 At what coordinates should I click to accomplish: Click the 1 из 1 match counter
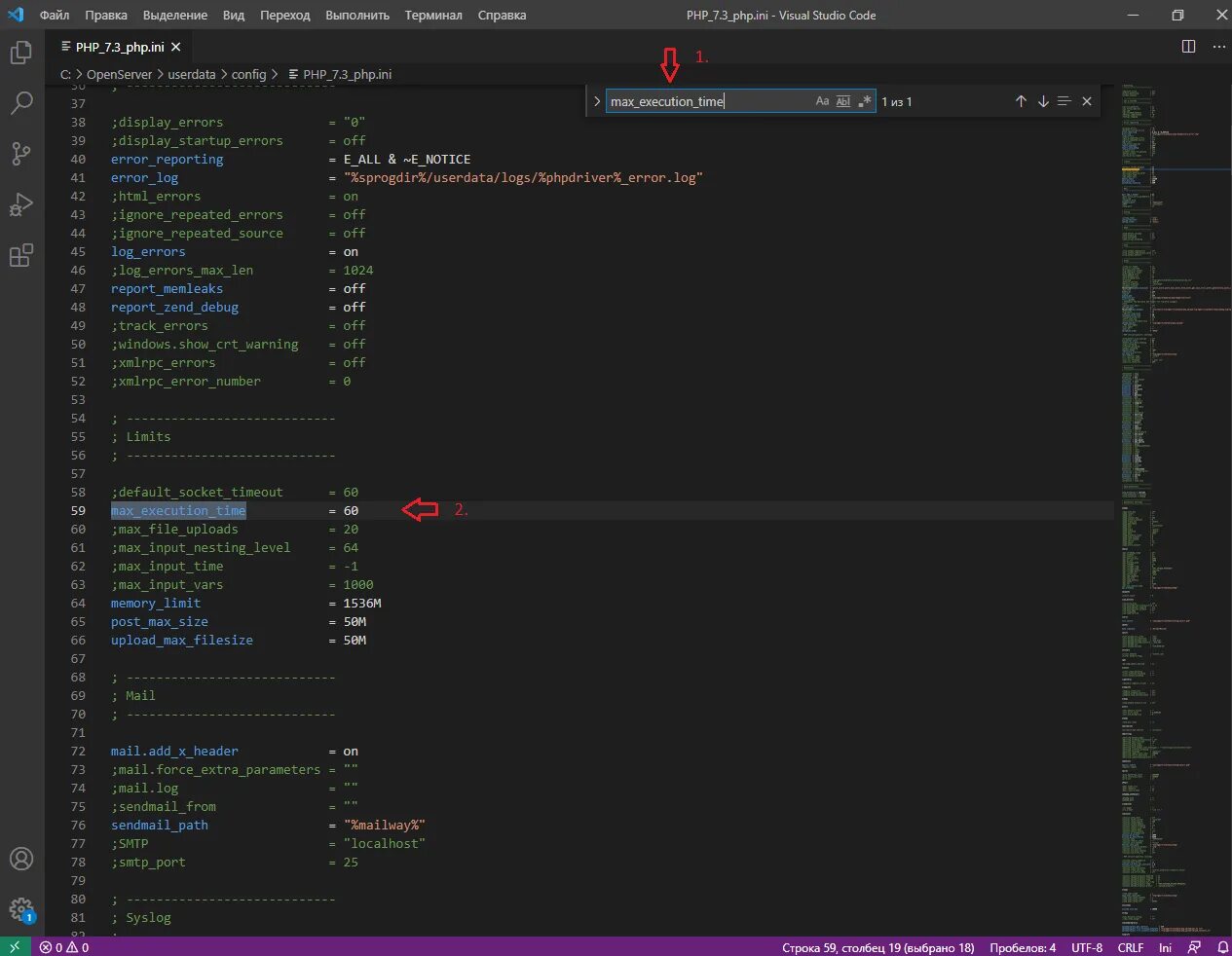[897, 101]
